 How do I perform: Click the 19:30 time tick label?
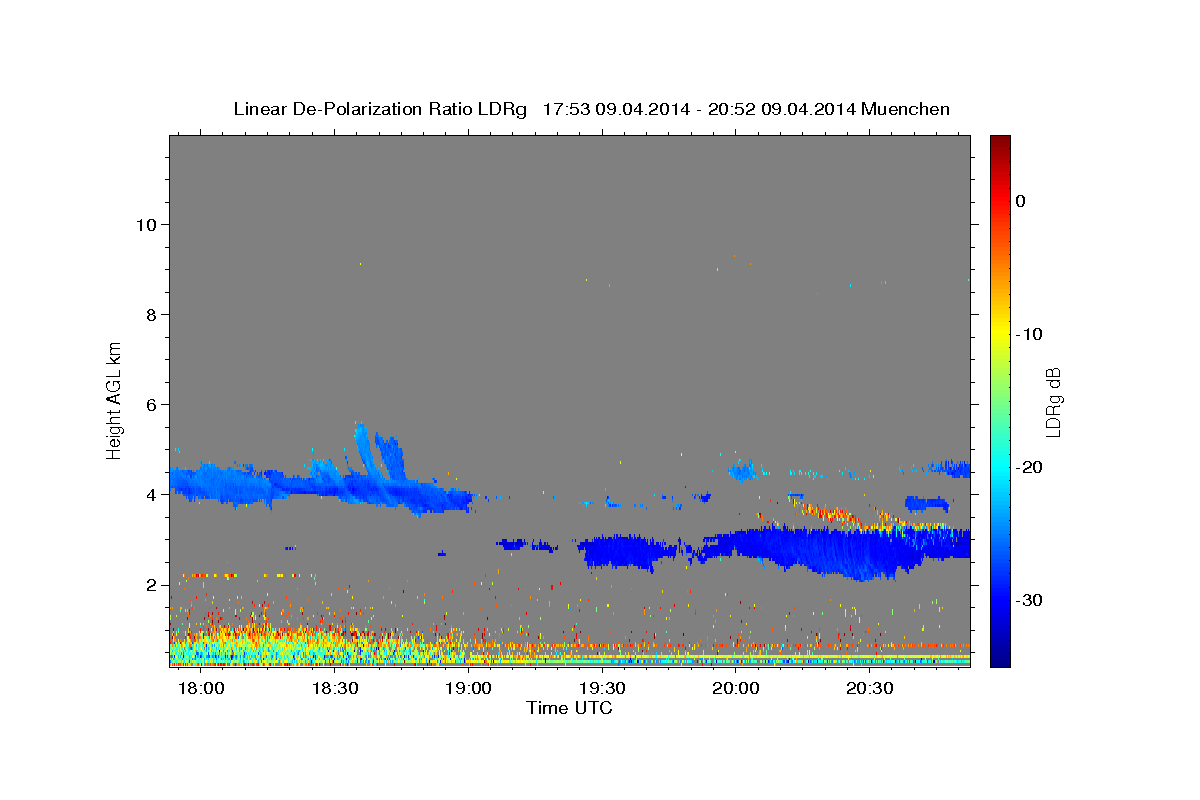point(602,689)
